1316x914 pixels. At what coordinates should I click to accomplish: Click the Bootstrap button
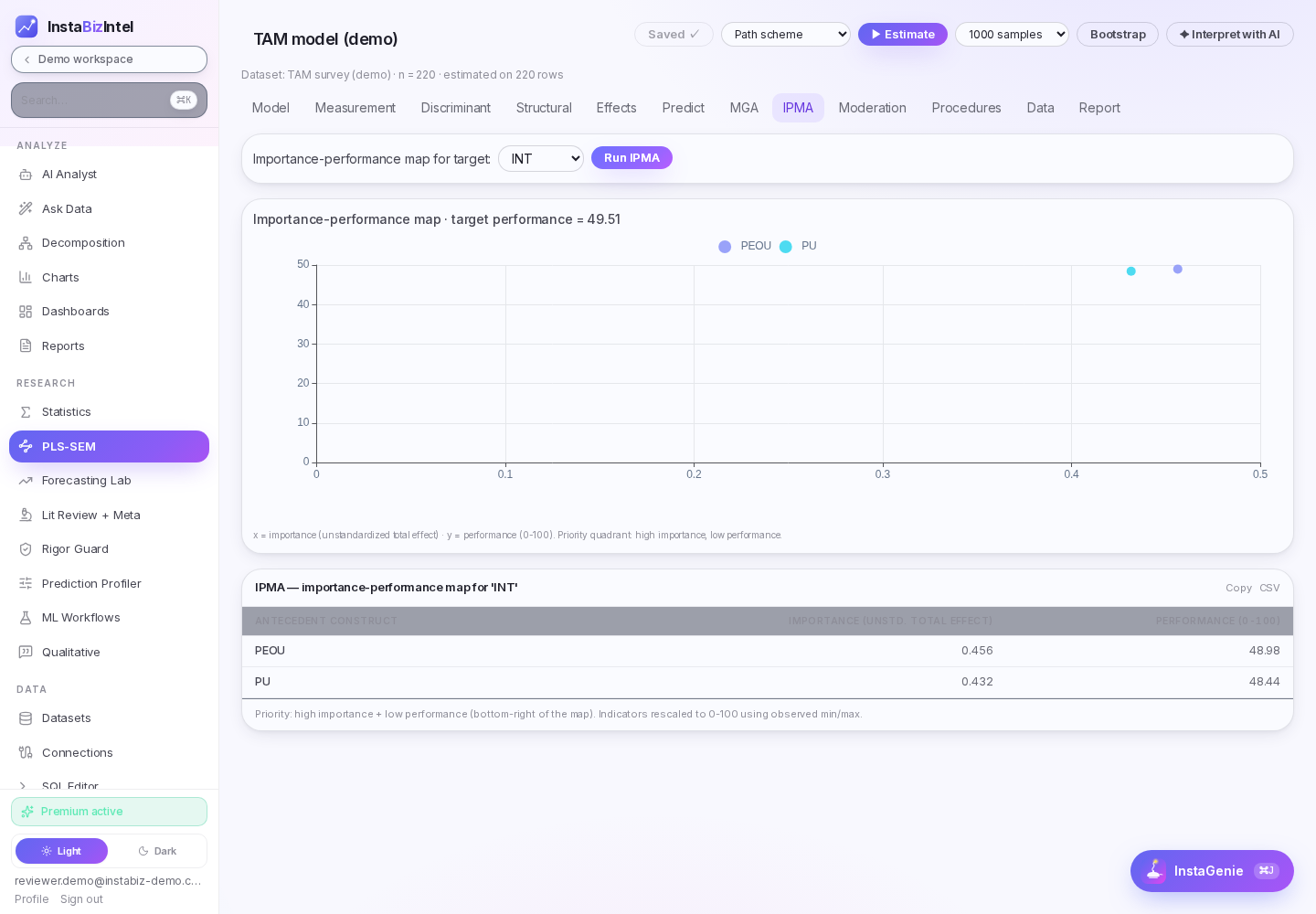coord(1118,35)
